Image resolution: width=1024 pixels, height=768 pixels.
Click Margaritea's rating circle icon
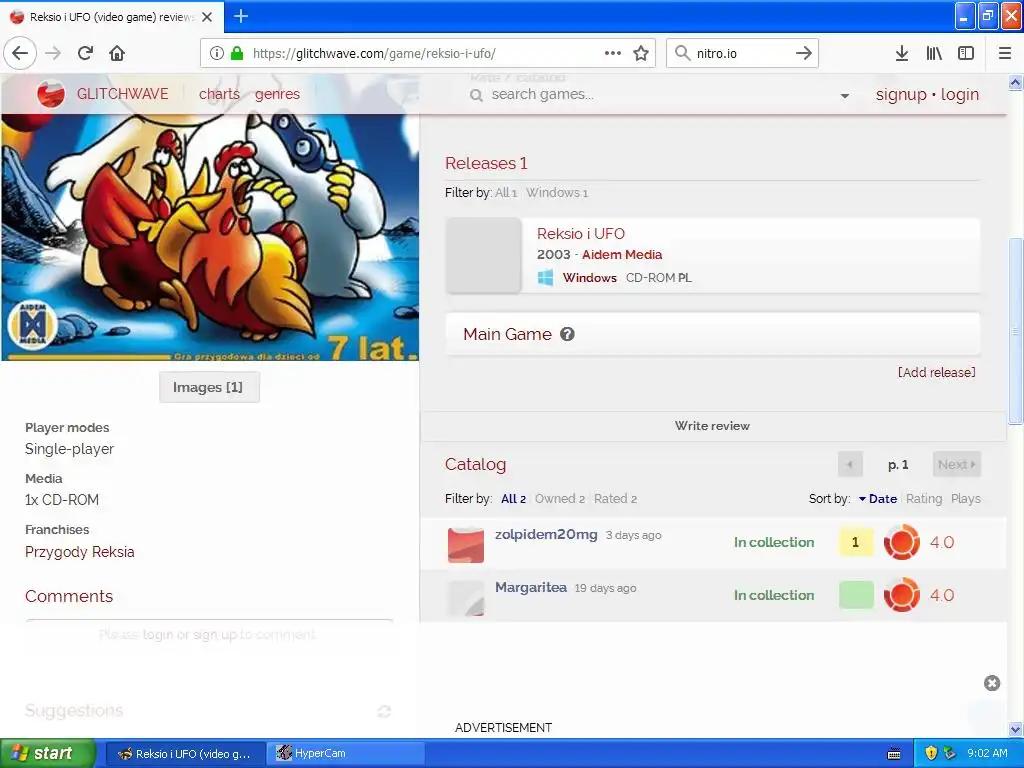click(x=901, y=595)
